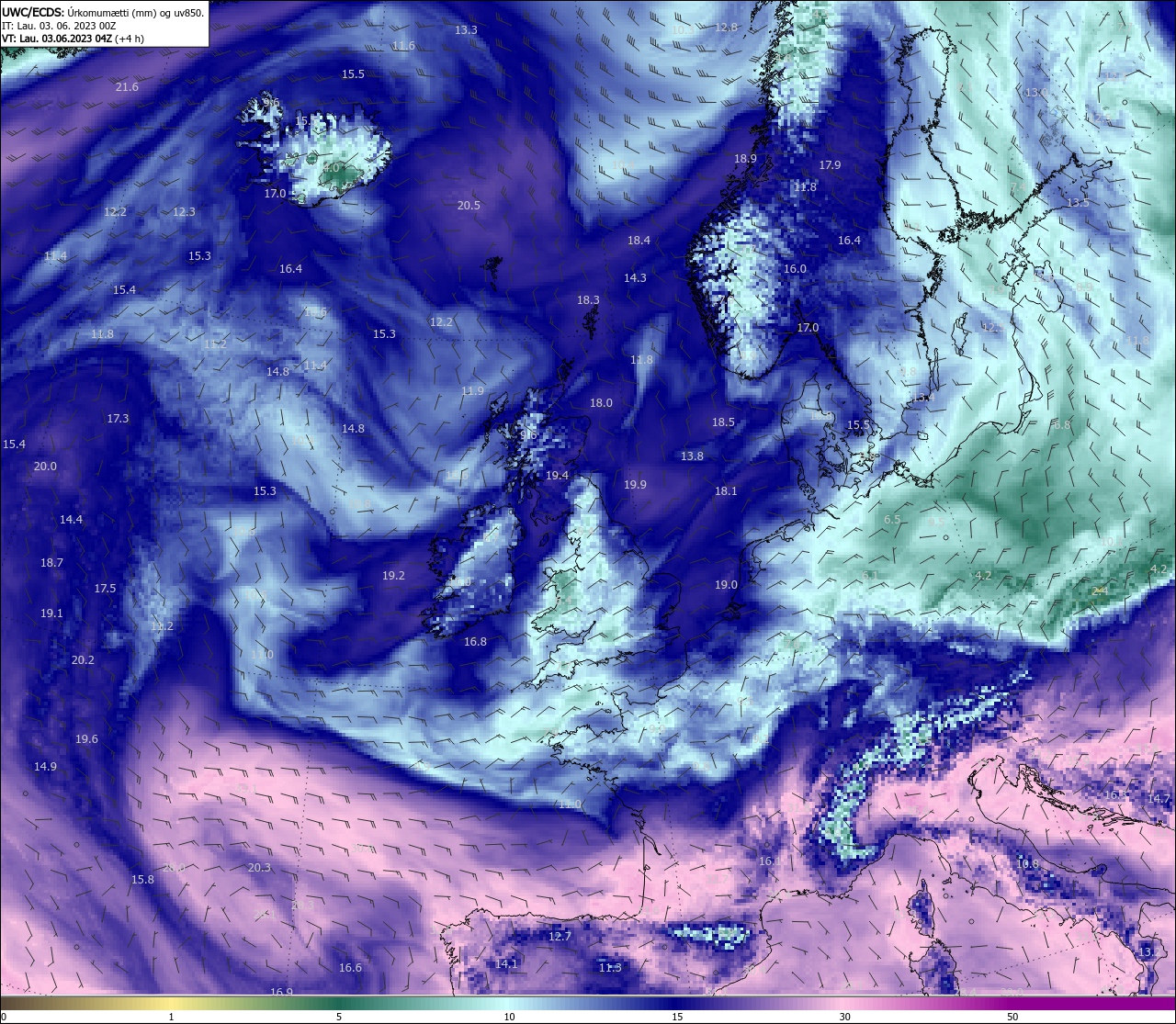Click the 16.8 value south of Ireland
Image resolution: width=1176 pixels, height=1024 pixels.
coord(475,642)
